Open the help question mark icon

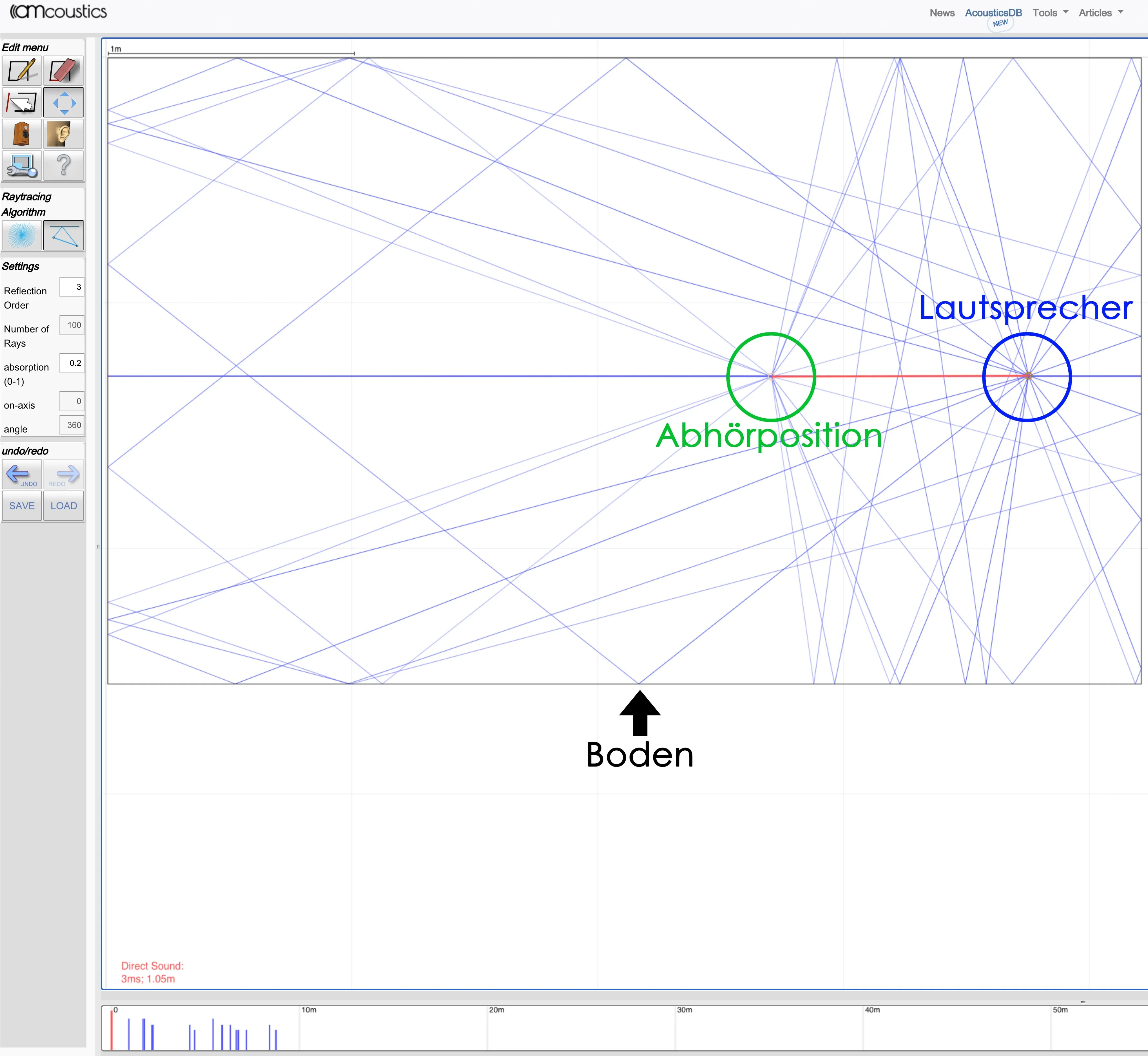pos(63,166)
